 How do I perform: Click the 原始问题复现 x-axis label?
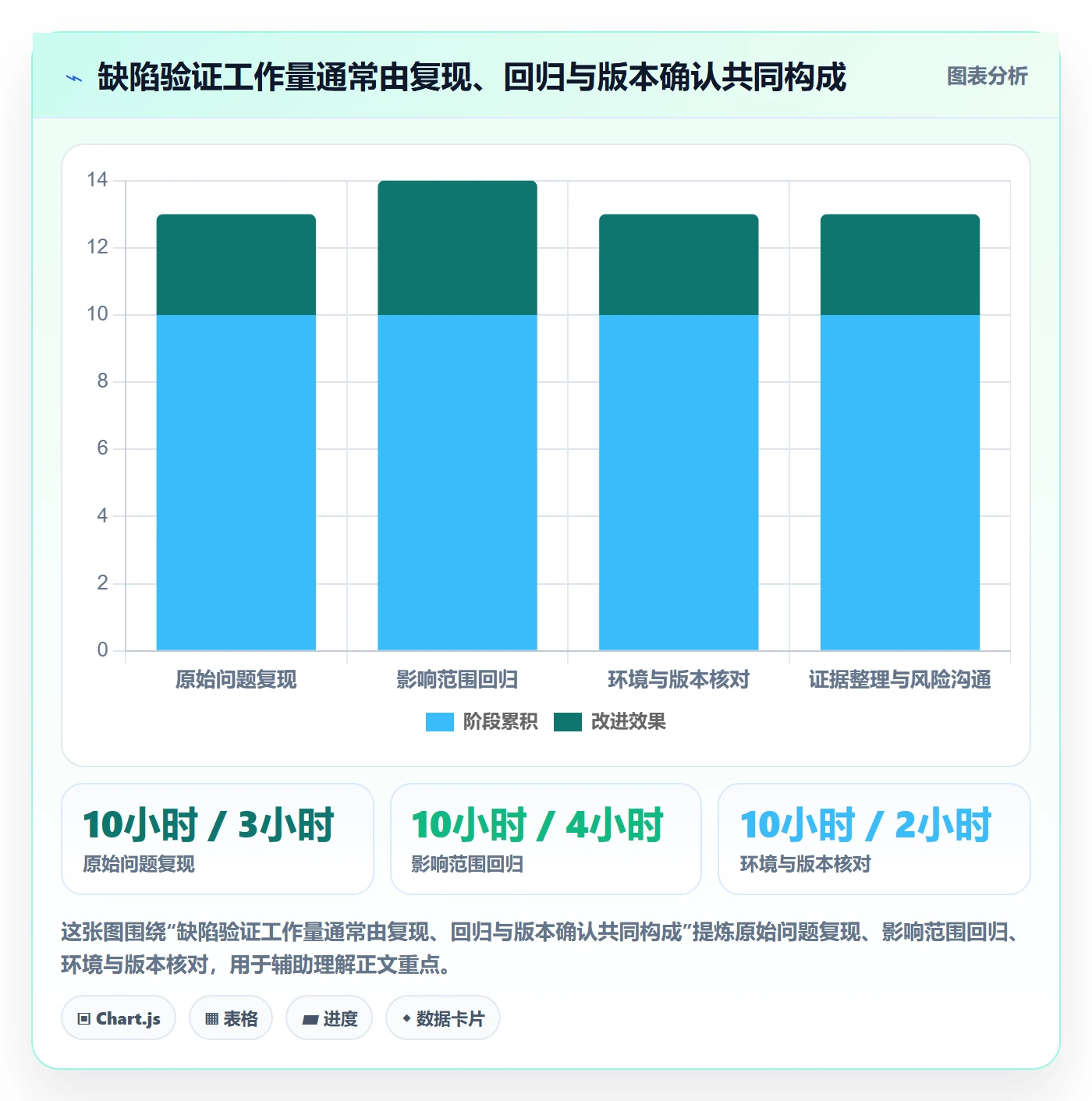[x=236, y=680]
